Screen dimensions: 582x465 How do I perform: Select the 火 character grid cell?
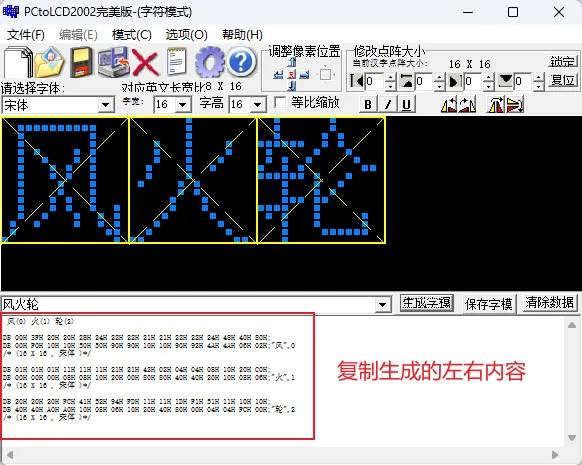pyautogui.click(x=193, y=180)
